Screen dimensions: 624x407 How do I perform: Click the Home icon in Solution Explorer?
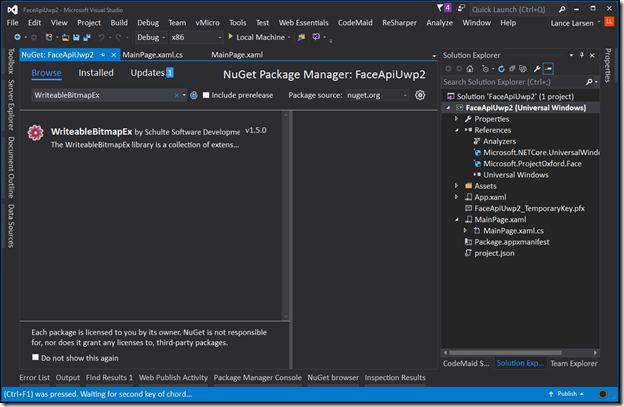[470, 69]
